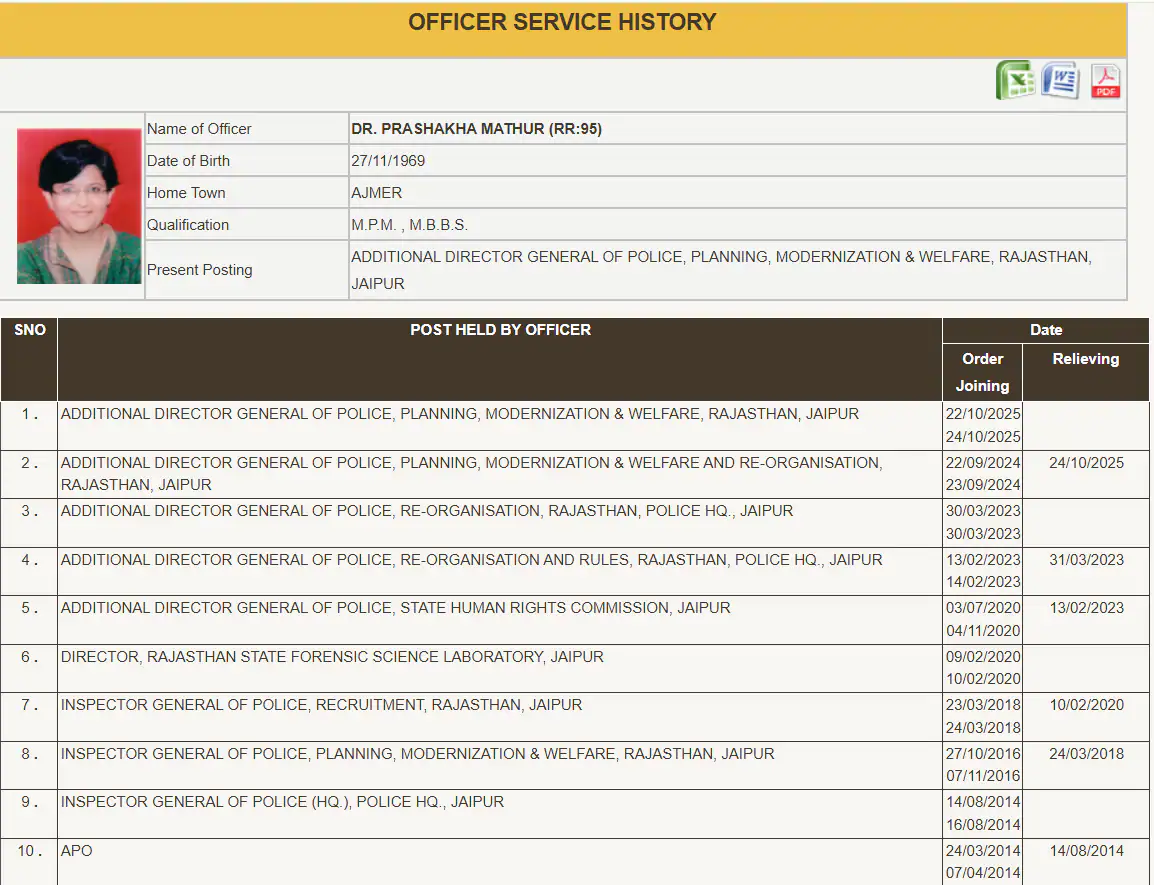Click order date 03/07/2020
1154x885 pixels.
[x=983, y=607]
